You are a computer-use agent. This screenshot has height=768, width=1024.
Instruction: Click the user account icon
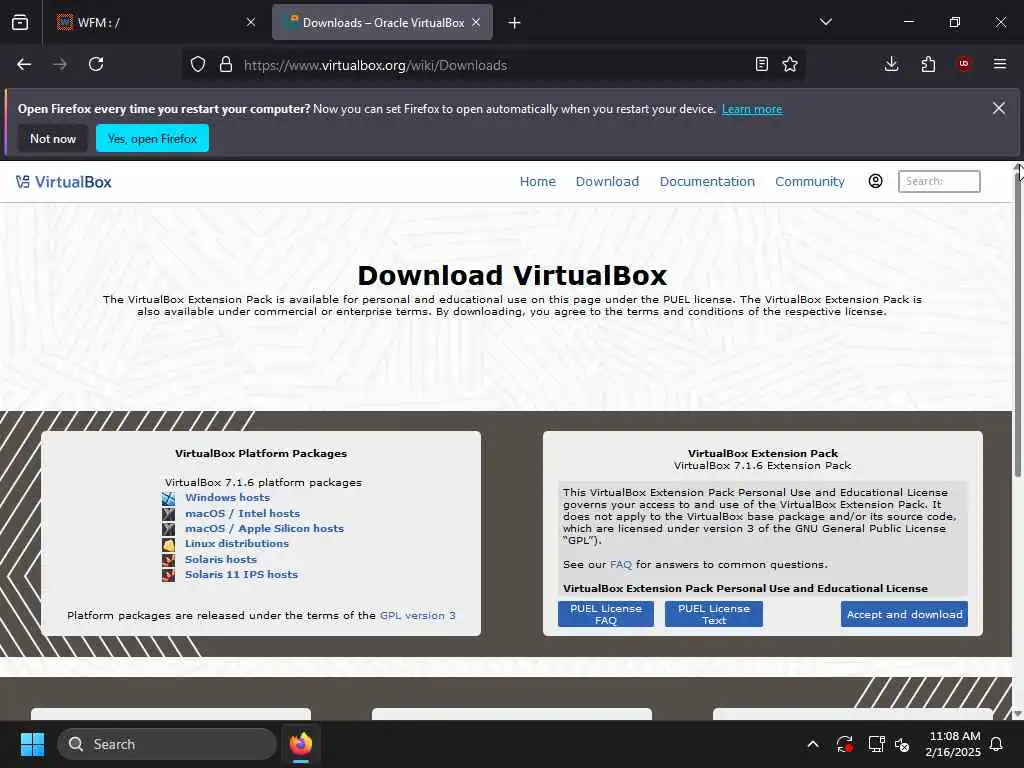876,181
